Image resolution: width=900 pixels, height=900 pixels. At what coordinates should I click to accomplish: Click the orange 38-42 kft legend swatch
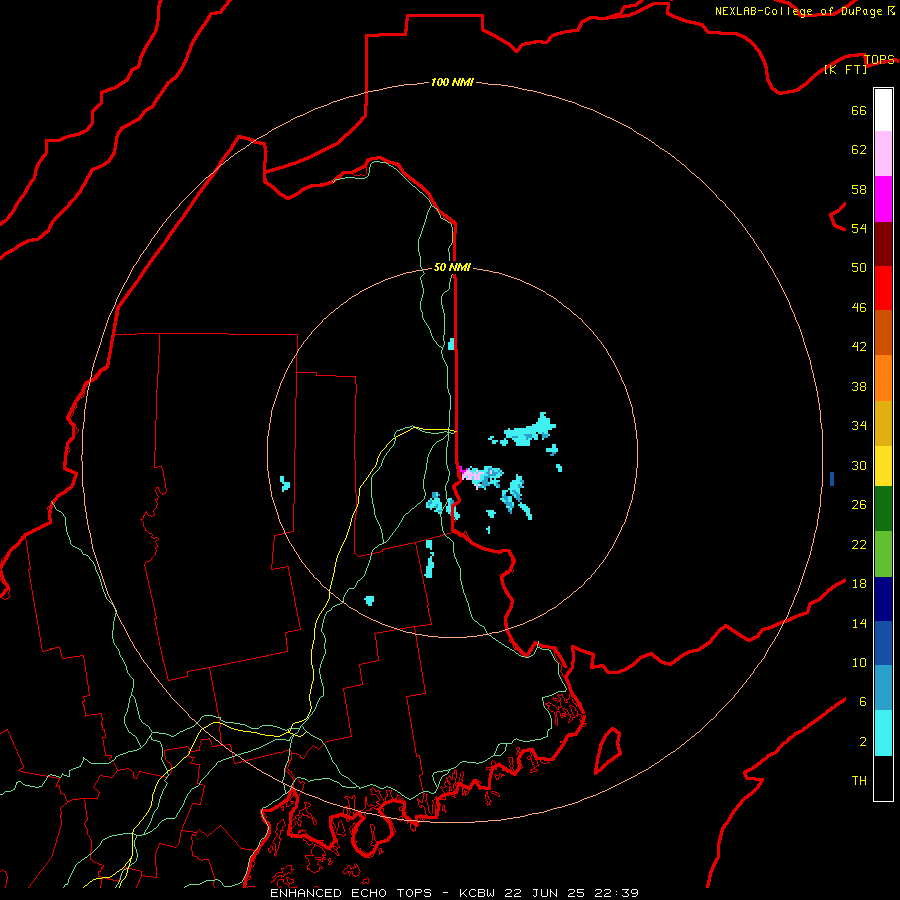[883, 378]
